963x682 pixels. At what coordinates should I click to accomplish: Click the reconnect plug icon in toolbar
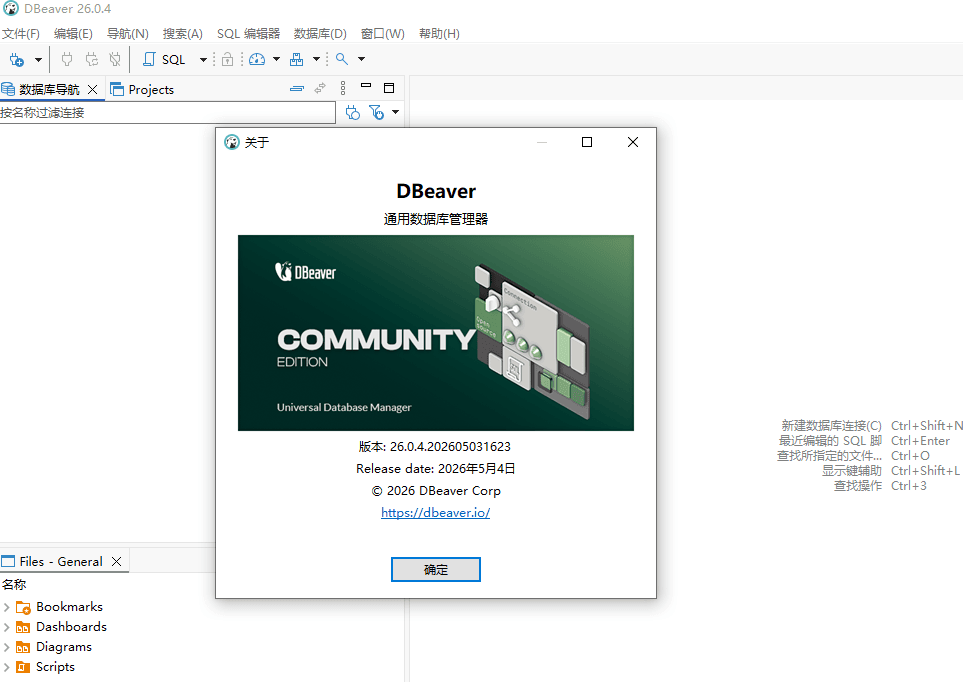(x=92, y=60)
